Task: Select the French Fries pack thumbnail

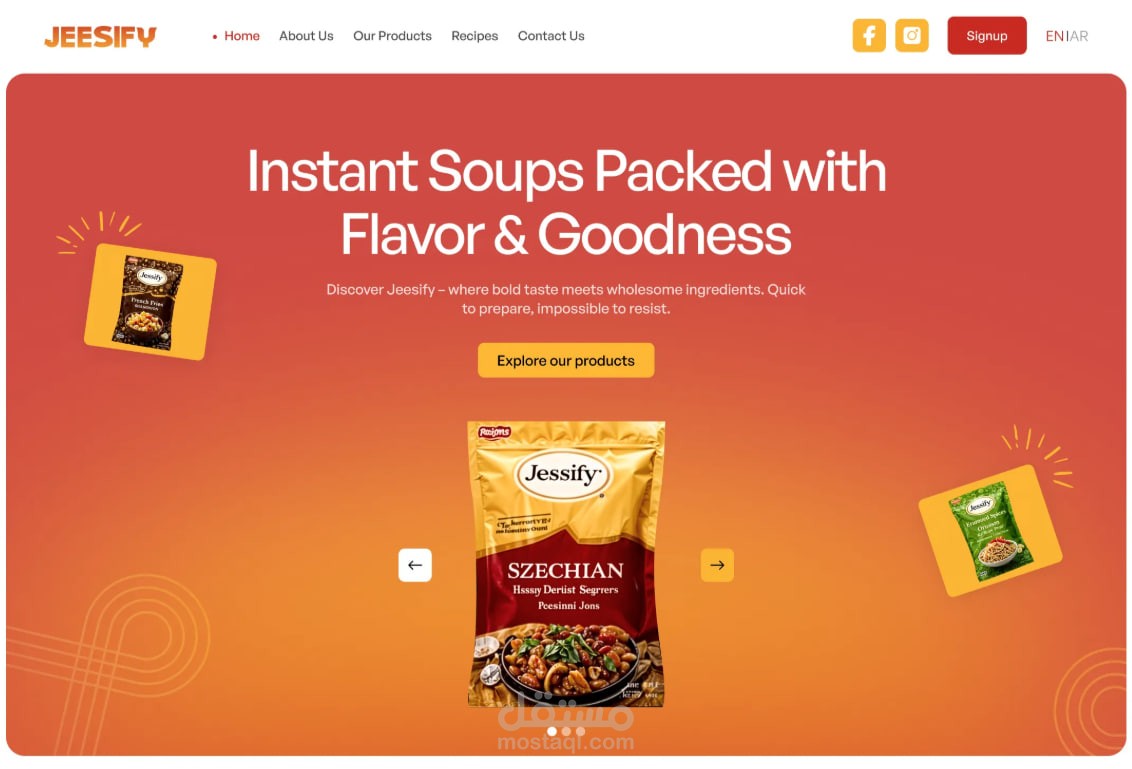Action: (150, 302)
